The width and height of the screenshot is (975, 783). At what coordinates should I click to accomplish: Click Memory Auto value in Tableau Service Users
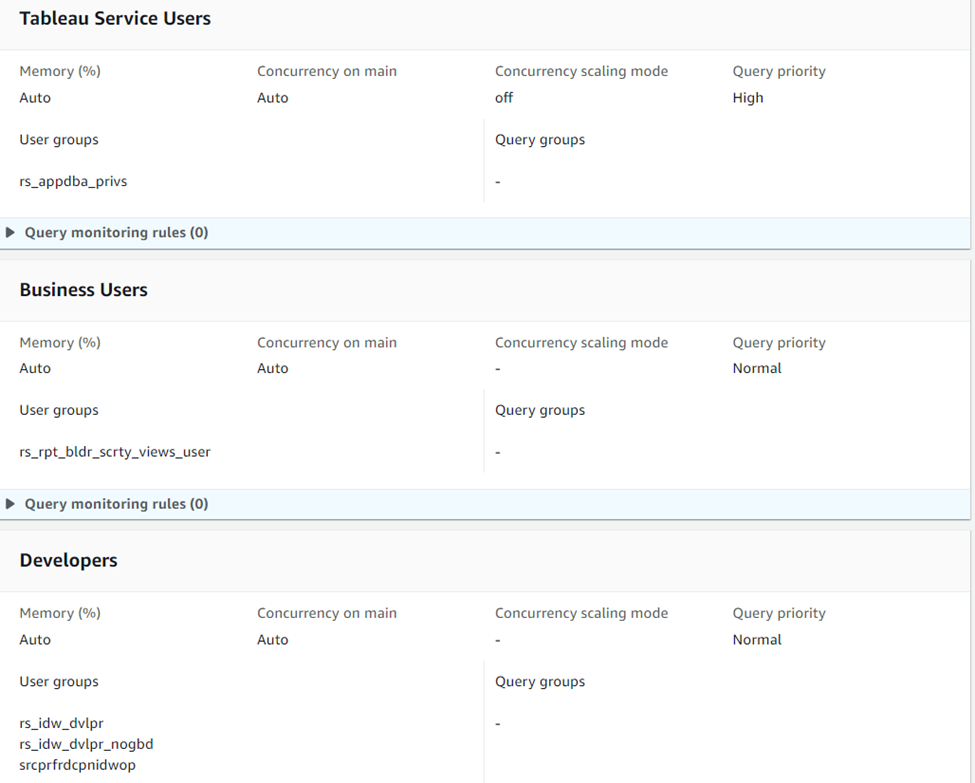click(35, 98)
